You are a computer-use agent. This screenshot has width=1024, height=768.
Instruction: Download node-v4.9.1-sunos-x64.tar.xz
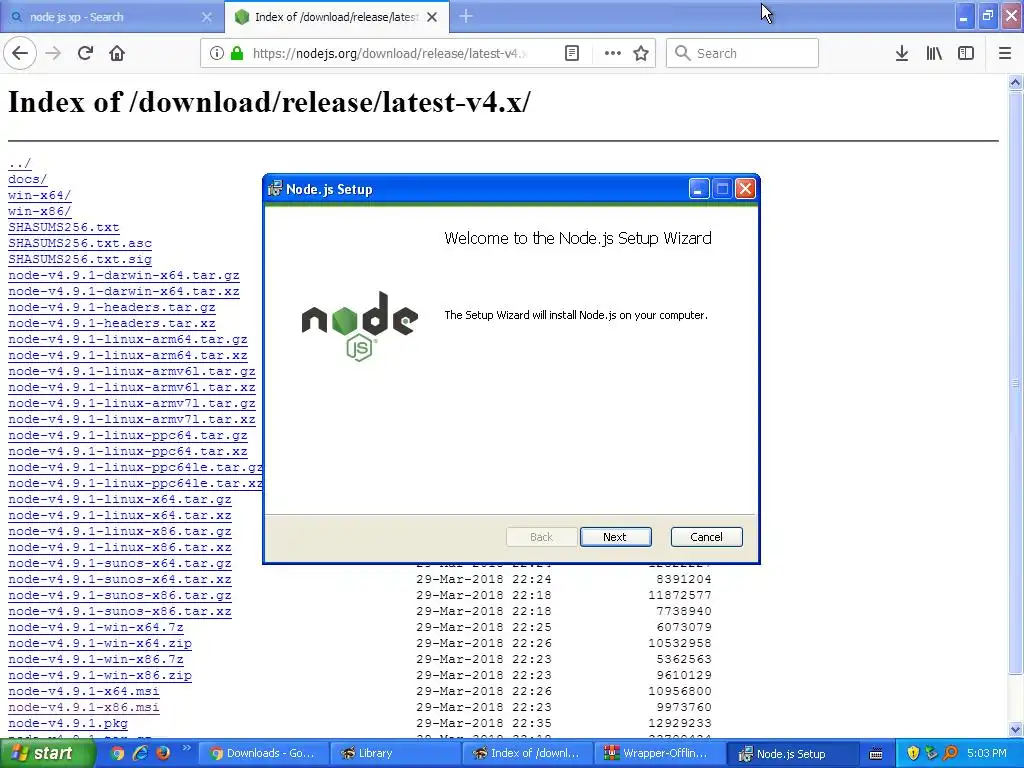click(120, 579)
